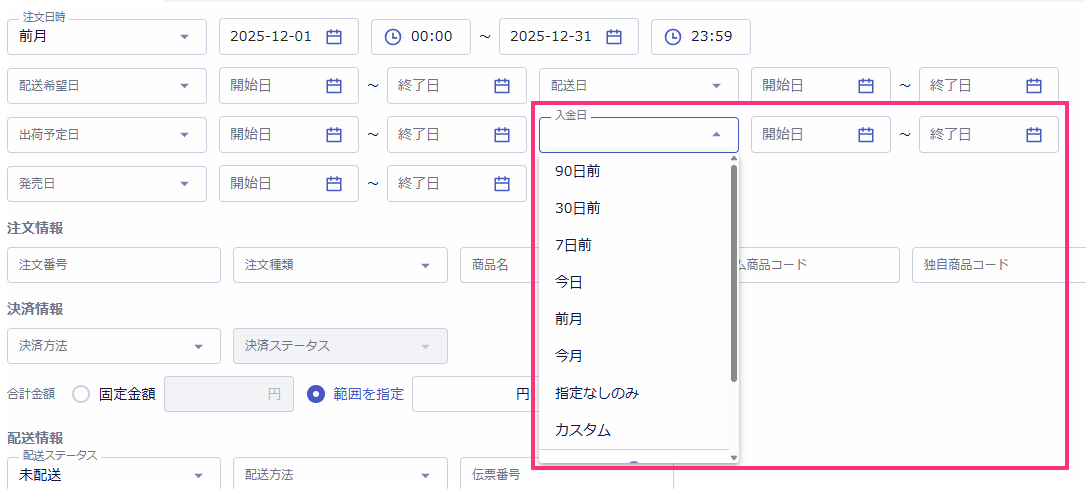This screenshot has width=1086, height=489.
Task: Click the 注文番号 input field
Action: (113, 265)
